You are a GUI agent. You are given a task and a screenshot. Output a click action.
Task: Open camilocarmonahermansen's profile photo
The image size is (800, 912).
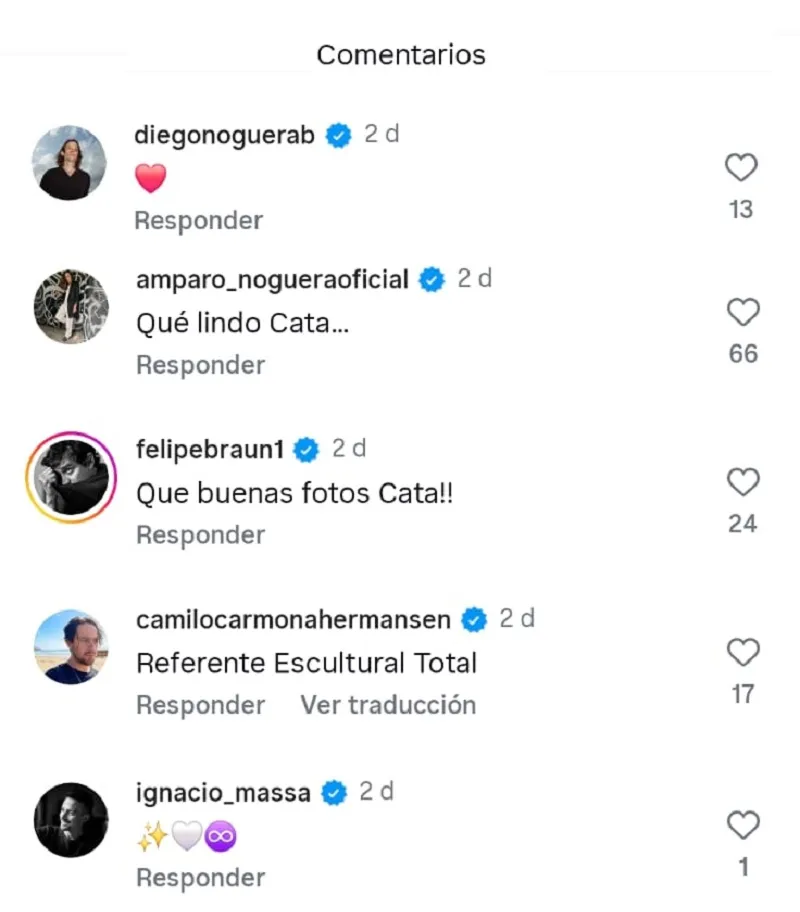pyautogui.click(x=70, y=647)
